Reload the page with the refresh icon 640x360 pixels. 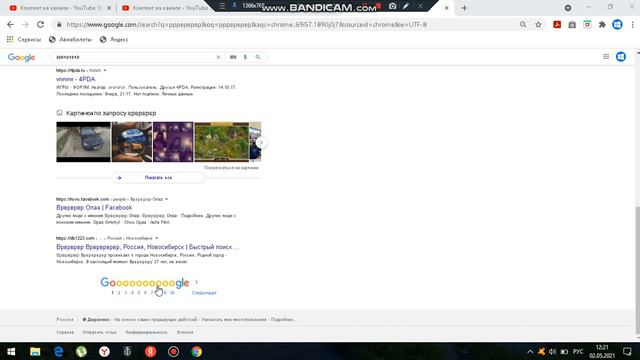click(x=40, y=24)
